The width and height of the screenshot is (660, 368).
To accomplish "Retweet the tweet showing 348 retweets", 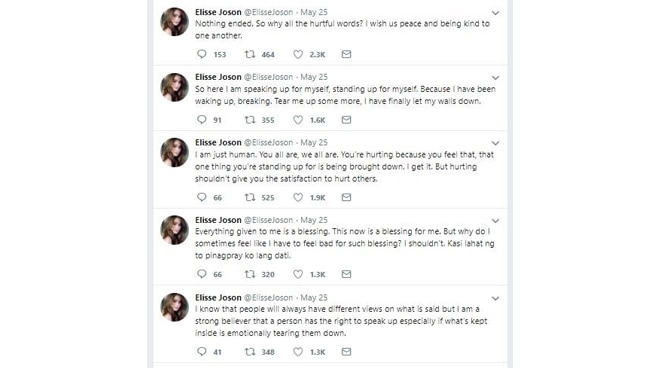I will [250, 352].
